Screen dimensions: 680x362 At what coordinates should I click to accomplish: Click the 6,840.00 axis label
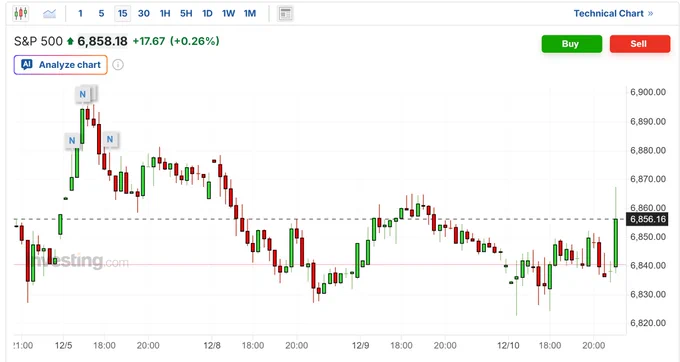[647, 265]
